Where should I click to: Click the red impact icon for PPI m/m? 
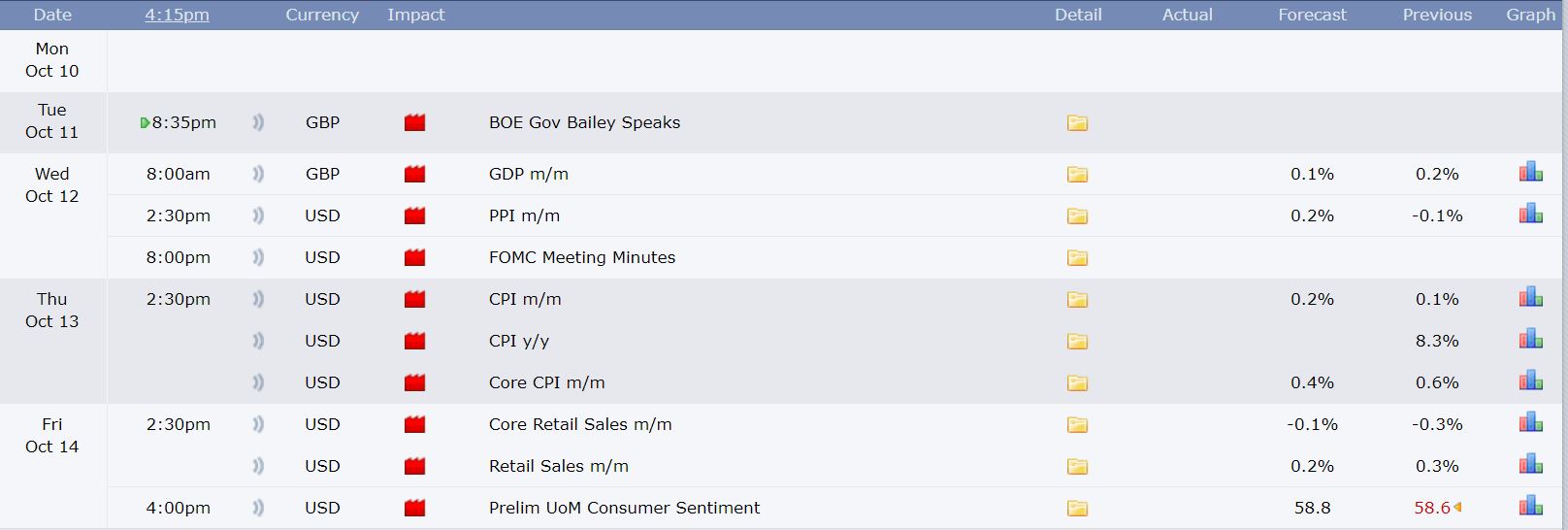point(414,216)
